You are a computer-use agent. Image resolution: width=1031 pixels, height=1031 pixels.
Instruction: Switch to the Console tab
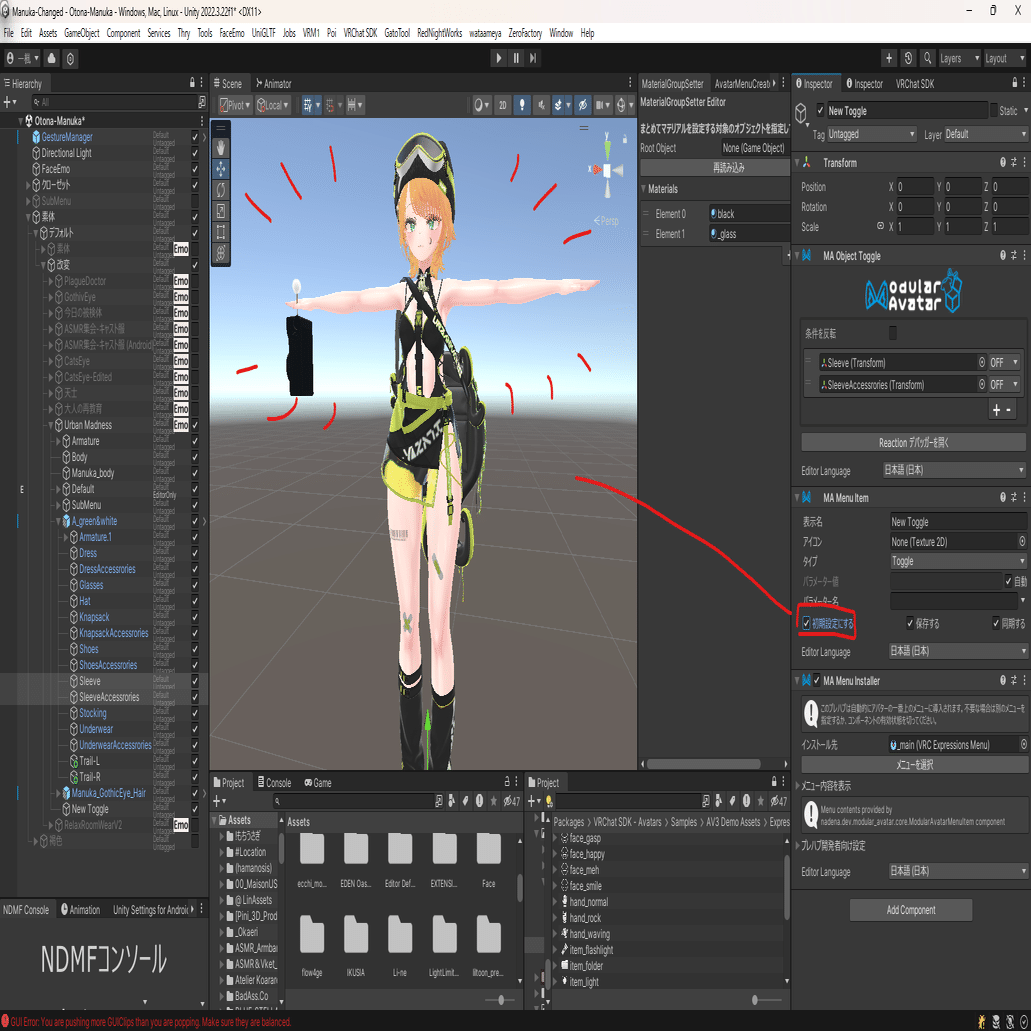click(274, 782)
